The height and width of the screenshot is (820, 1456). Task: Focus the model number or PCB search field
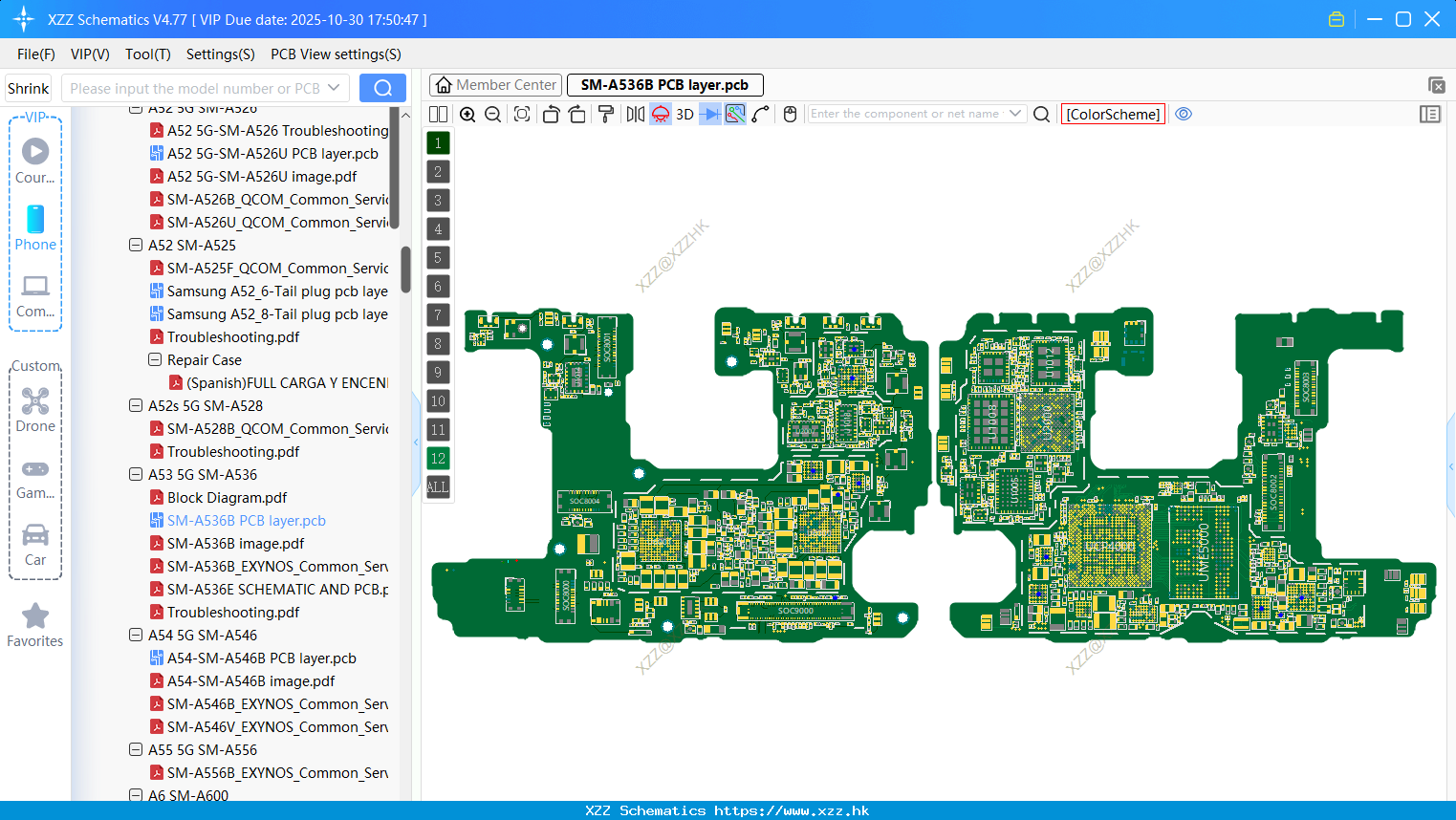[195, 88]
